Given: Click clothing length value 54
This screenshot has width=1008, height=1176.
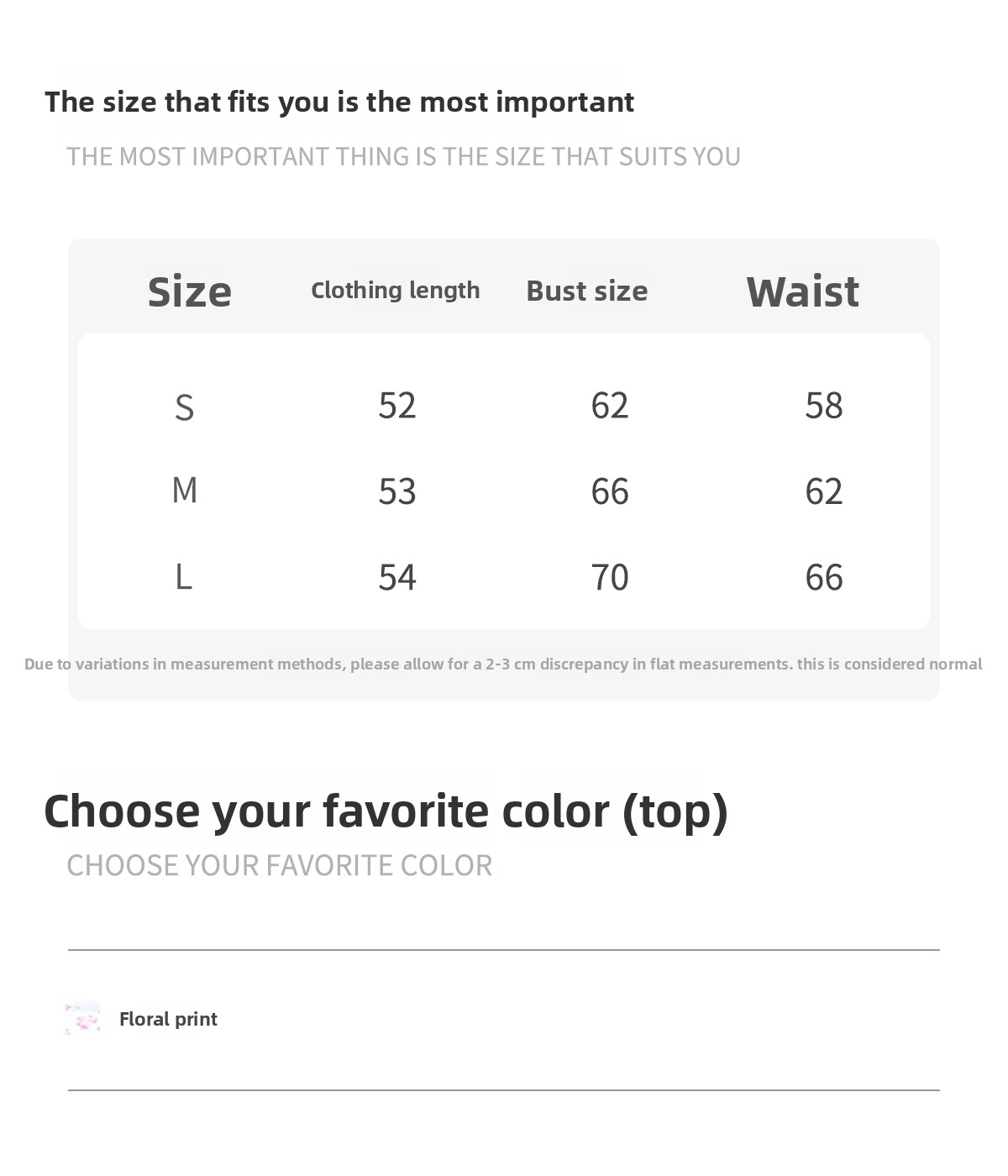Looking at the screenshot, I should click(x=397, y=577).
